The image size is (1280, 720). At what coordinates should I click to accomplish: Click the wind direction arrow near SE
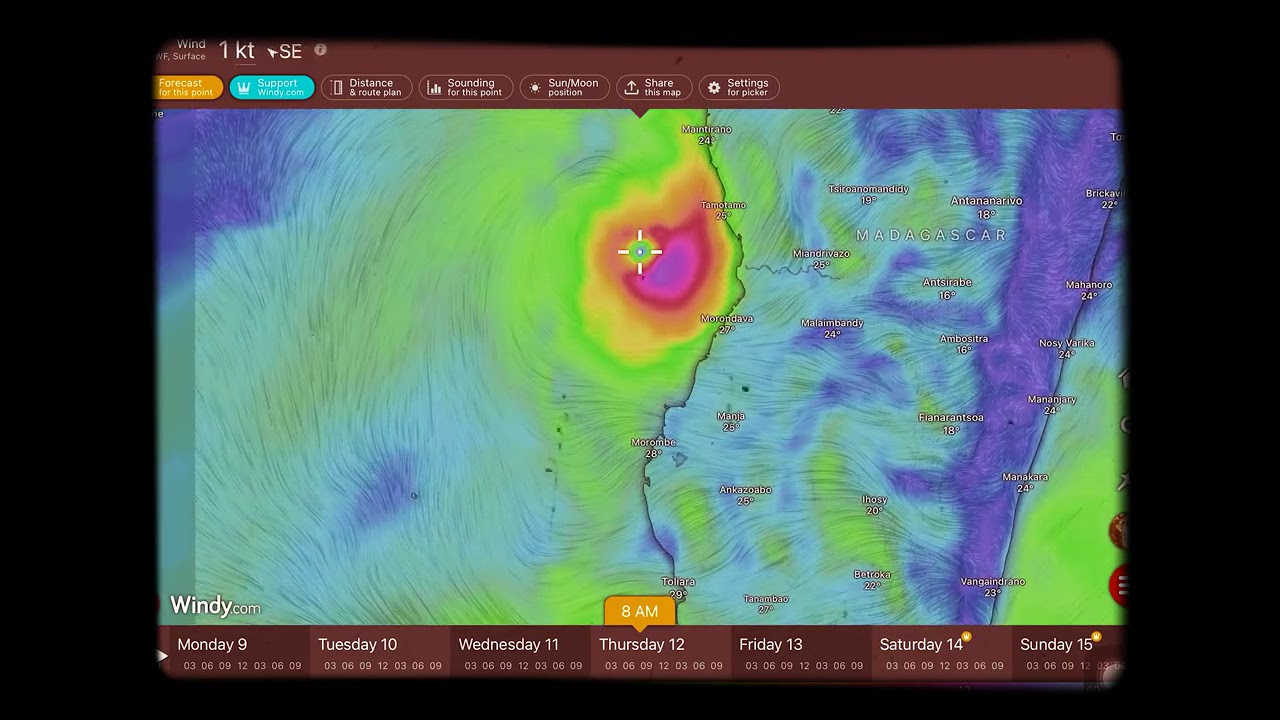(272, 52)
